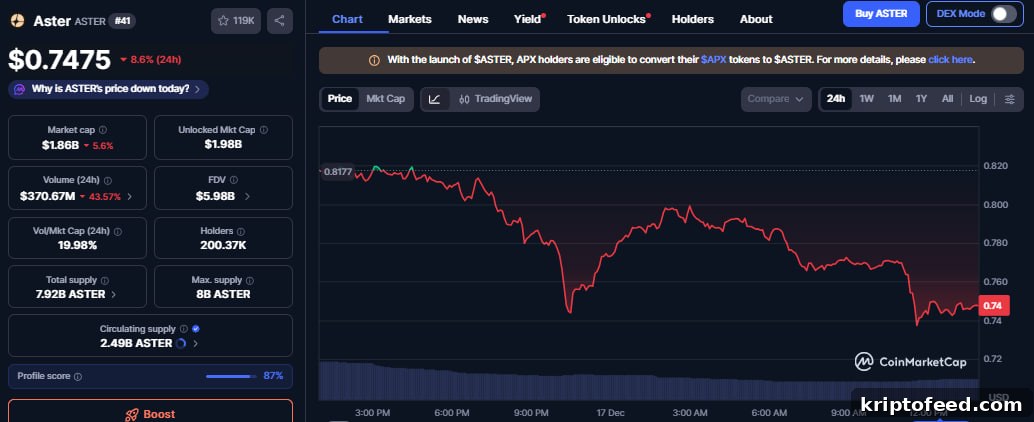Click the Circulating supply info icon
Screen dimensions: 1034x422
(184, 329)
